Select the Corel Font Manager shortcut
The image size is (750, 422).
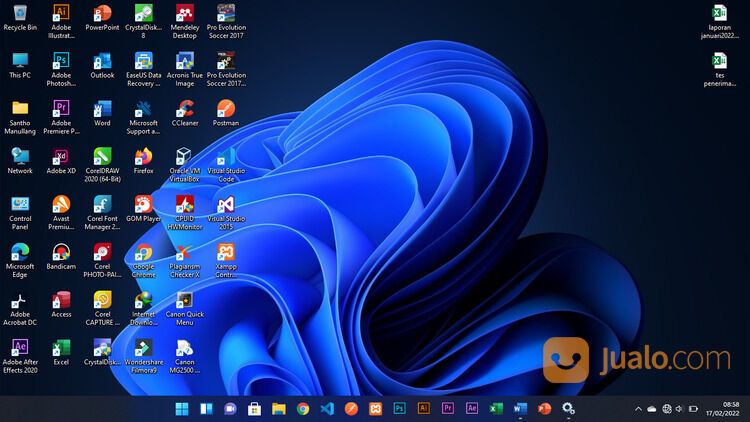tap(102, 213)
